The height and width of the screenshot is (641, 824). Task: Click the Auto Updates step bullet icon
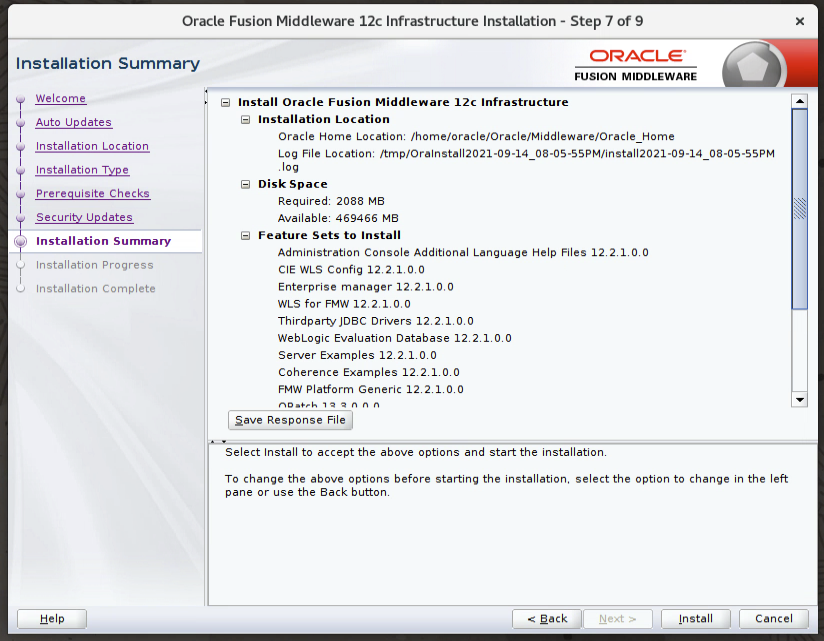click(20, 122)
